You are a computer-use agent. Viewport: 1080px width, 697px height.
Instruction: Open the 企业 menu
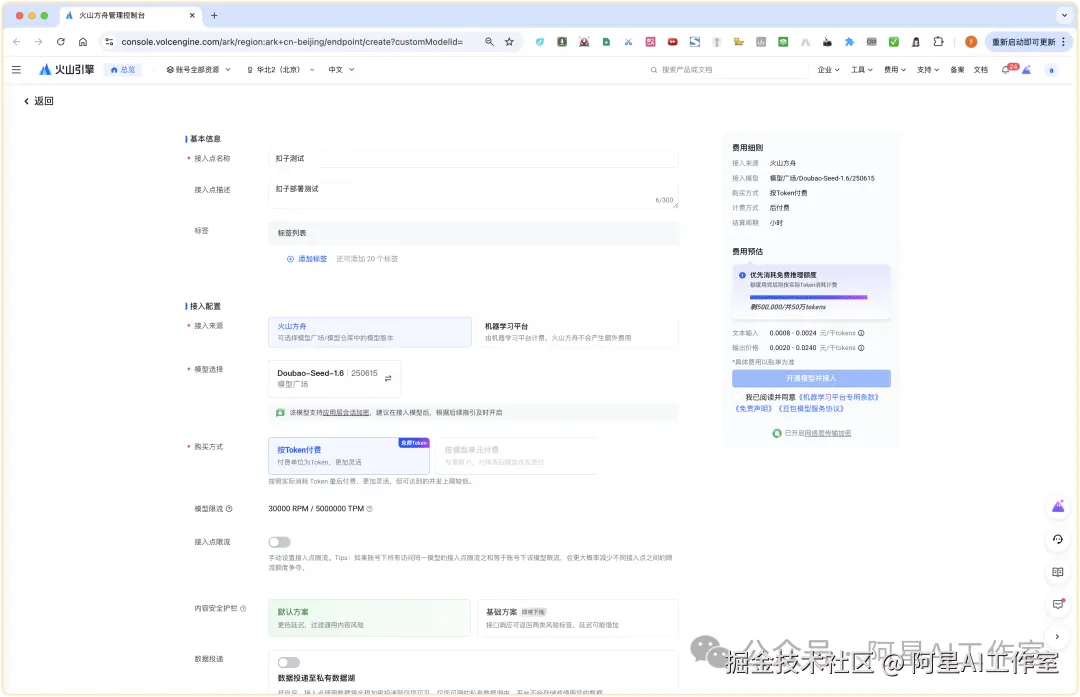(x=828, y=70)
